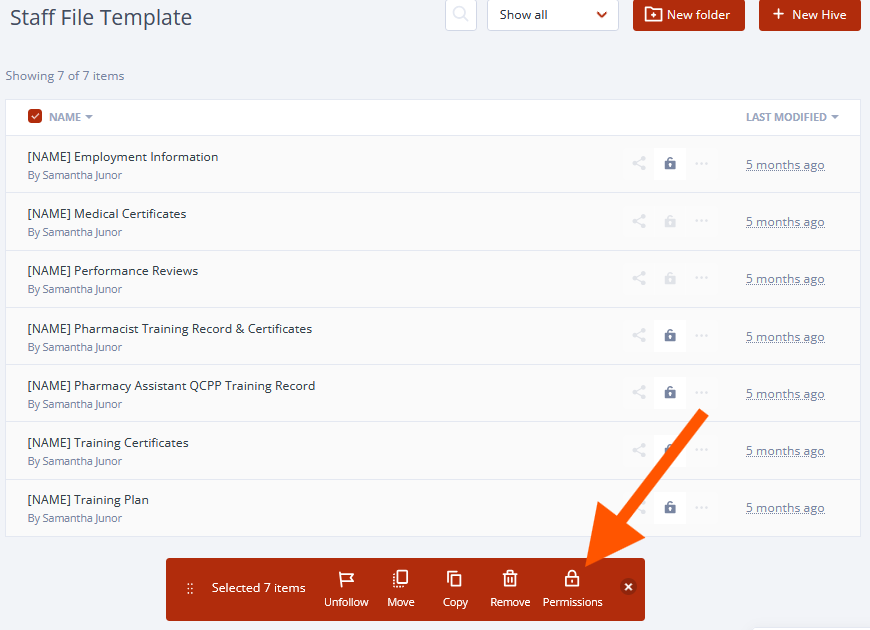870x630 pixels.
Task: Create a New Hive
Action: click(x=810, y=14)
